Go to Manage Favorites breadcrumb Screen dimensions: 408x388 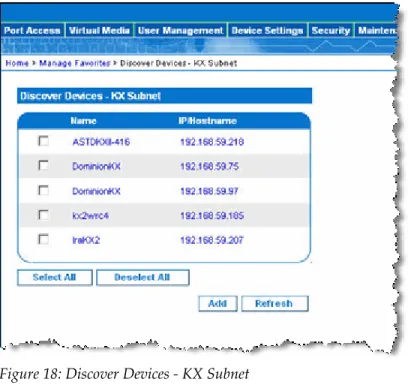click(x=75, y=63)
